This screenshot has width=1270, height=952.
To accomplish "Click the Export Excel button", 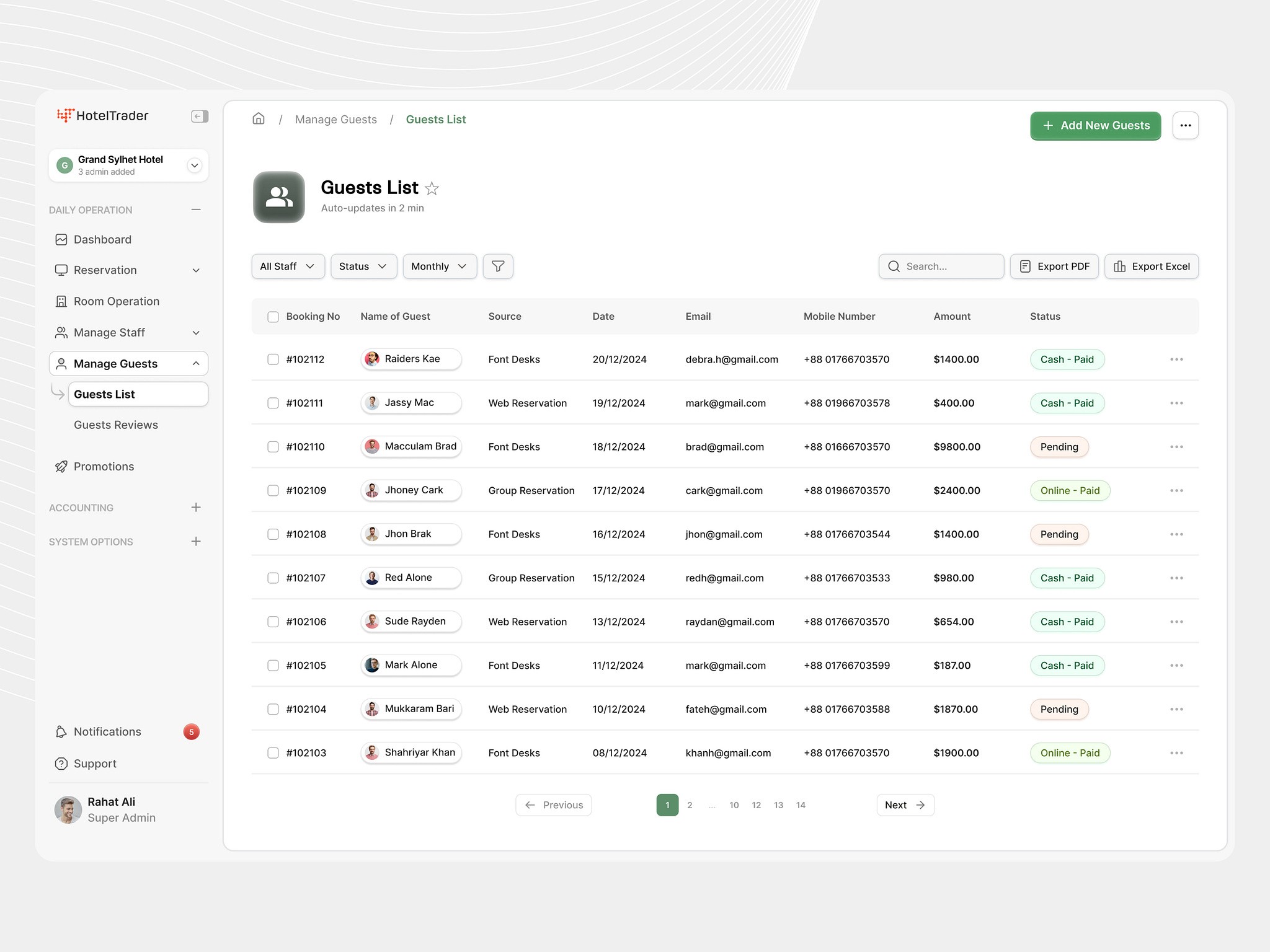I will click(x=1151, y=267).
